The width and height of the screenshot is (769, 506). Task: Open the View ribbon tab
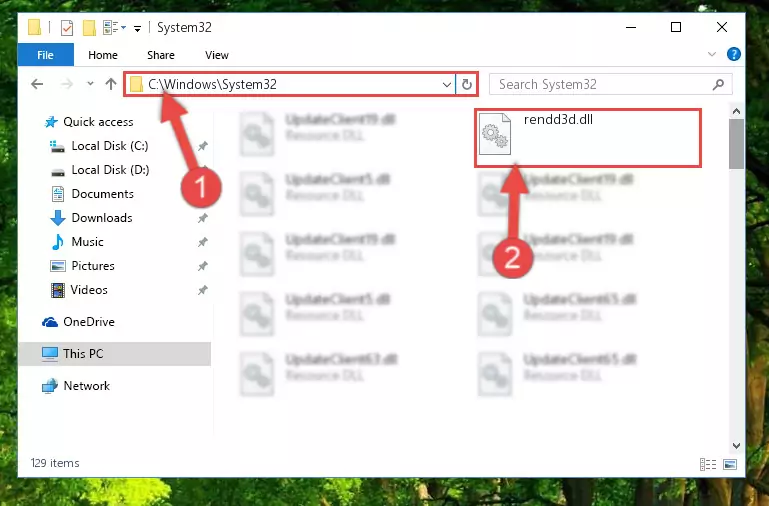[217, 55]
